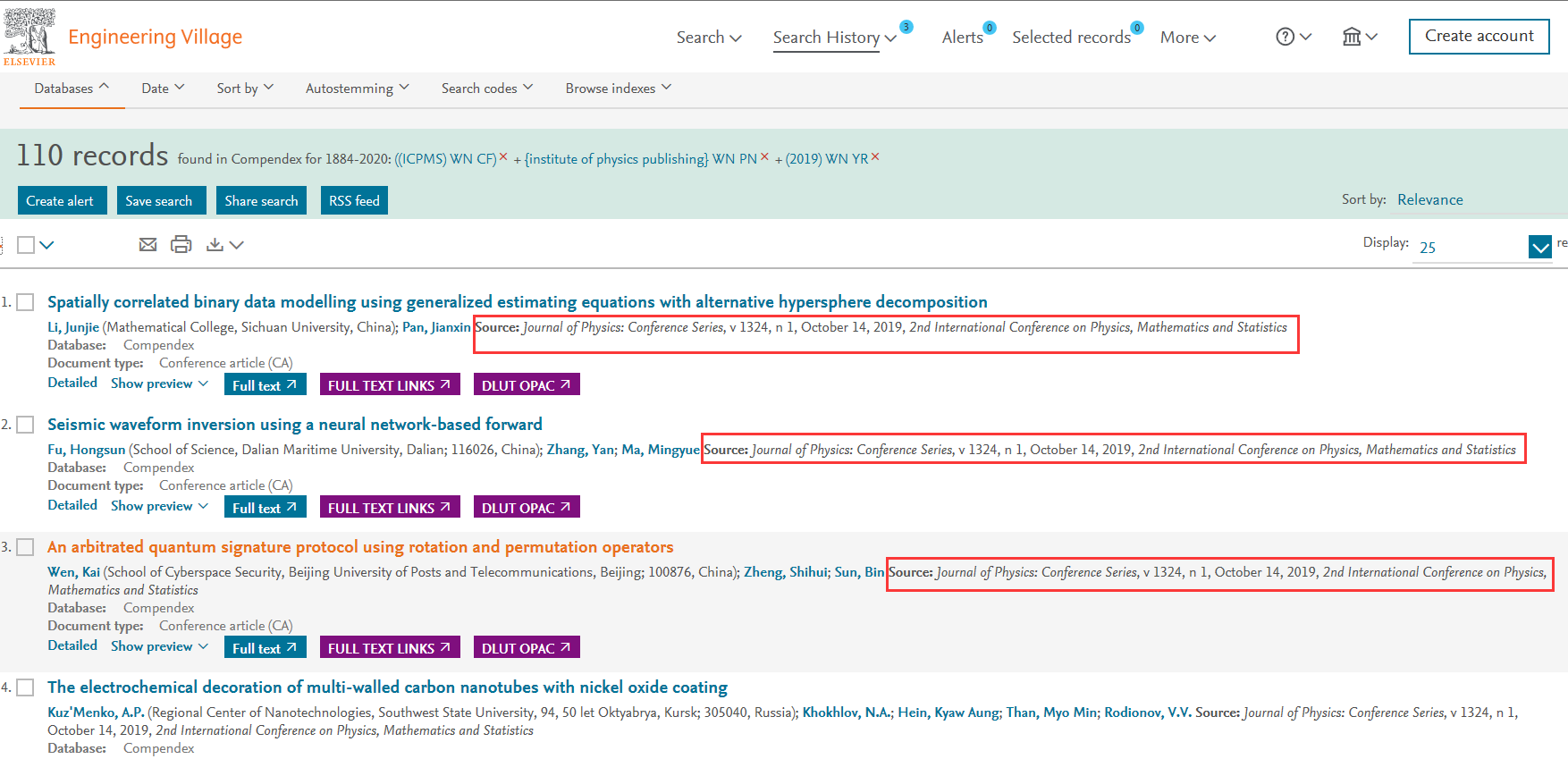Open FULL TEXT LINKS for quantum signature record
Image resolution: width=1568 pixels, height=759 pixels.
click(390, 647)
